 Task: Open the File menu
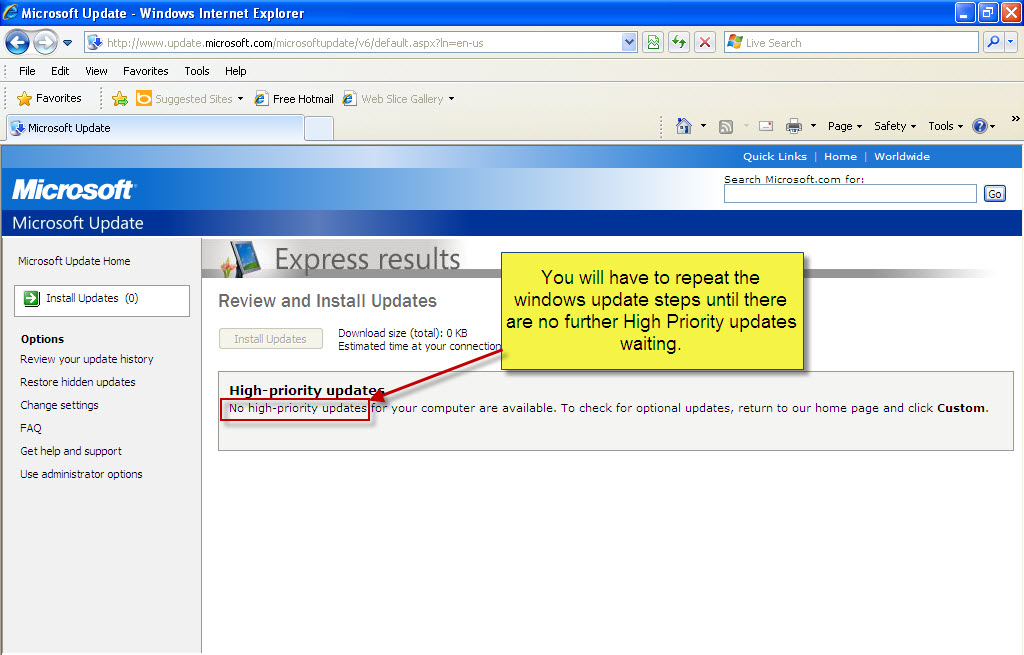(x=27, y=71)
